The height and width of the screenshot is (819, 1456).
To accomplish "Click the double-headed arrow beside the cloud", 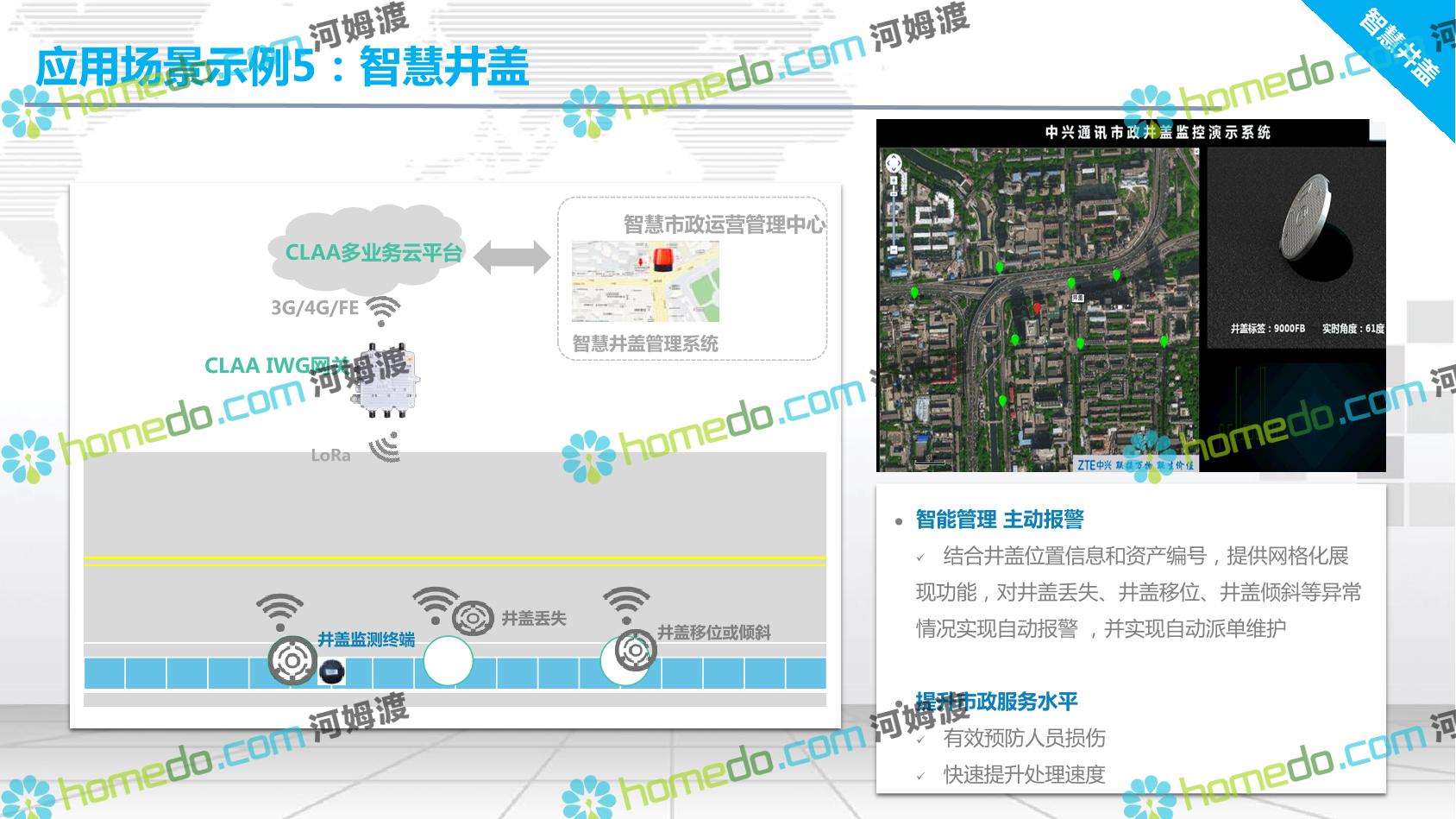I will point(511,257).
